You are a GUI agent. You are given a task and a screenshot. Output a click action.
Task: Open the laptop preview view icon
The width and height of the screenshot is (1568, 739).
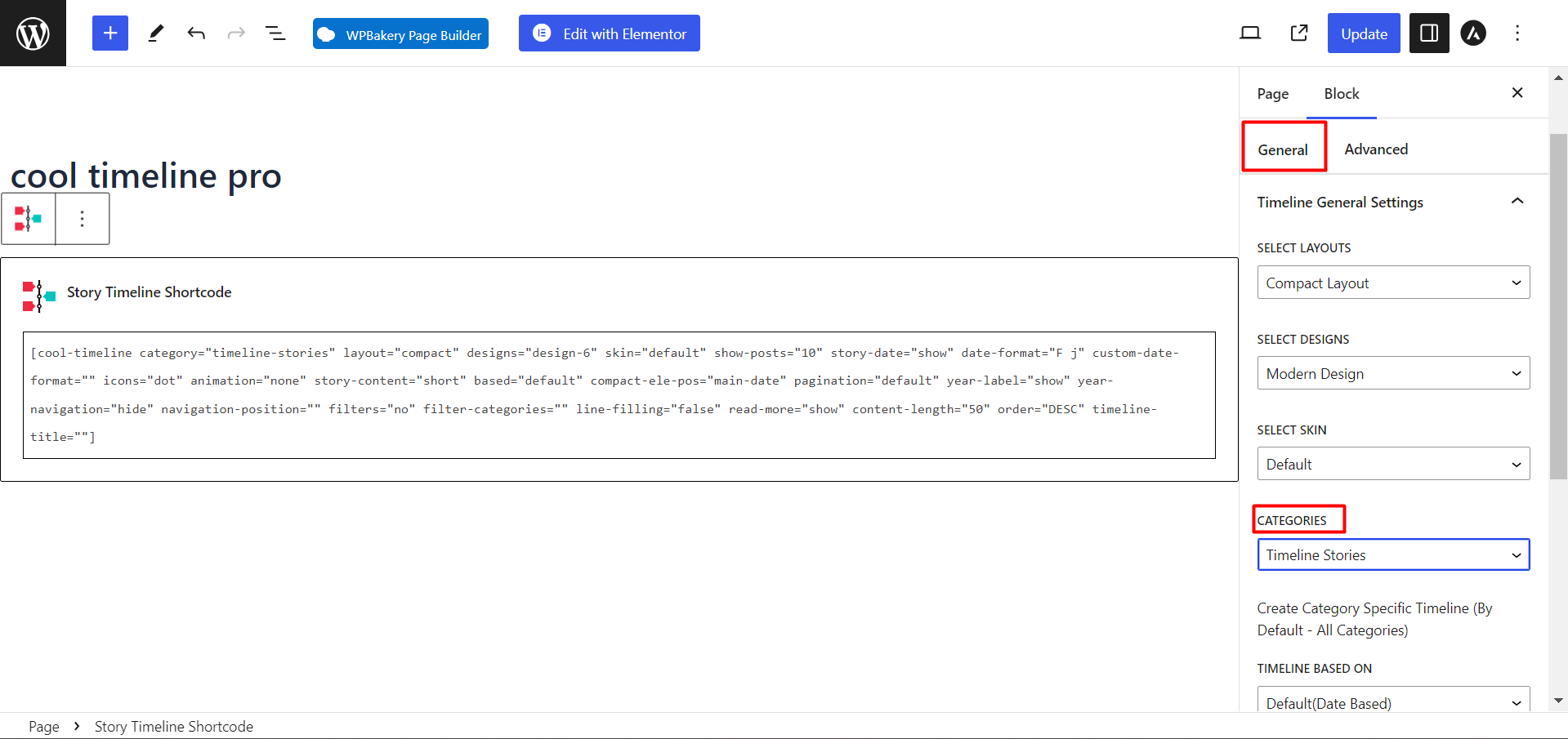coord(1249,33)
